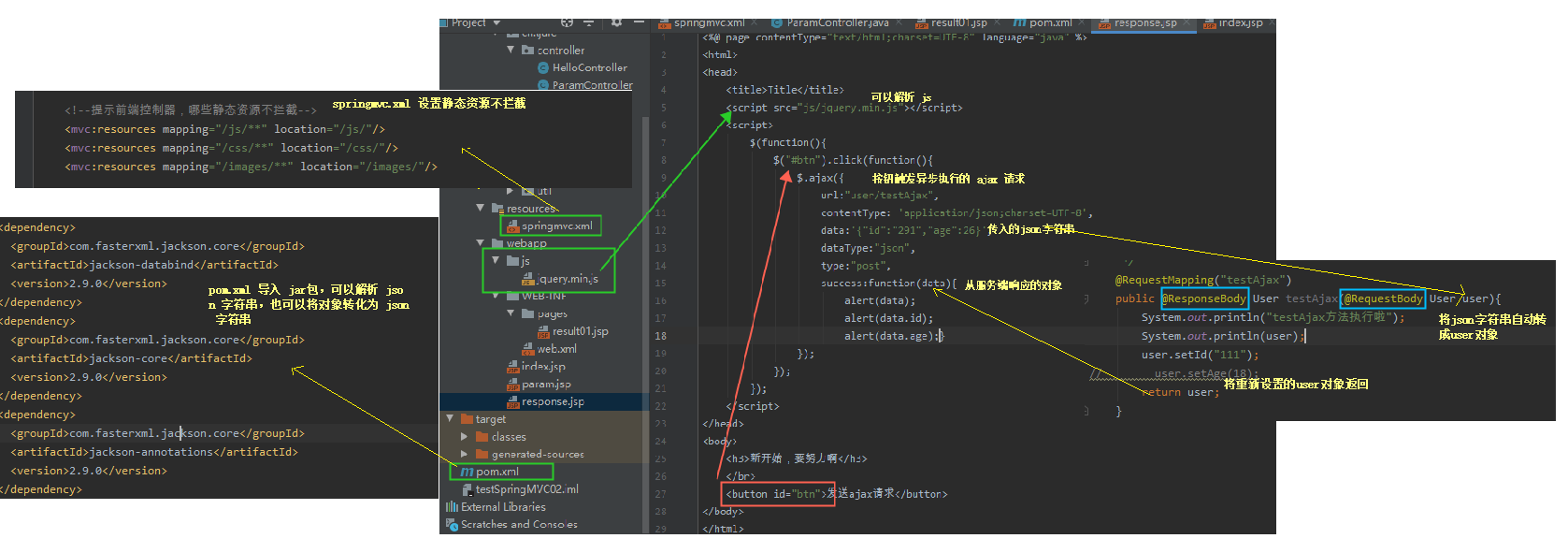Screen dimensions: 1568x553
Task: Open ParamController in project tree
Action: (592, 85)
